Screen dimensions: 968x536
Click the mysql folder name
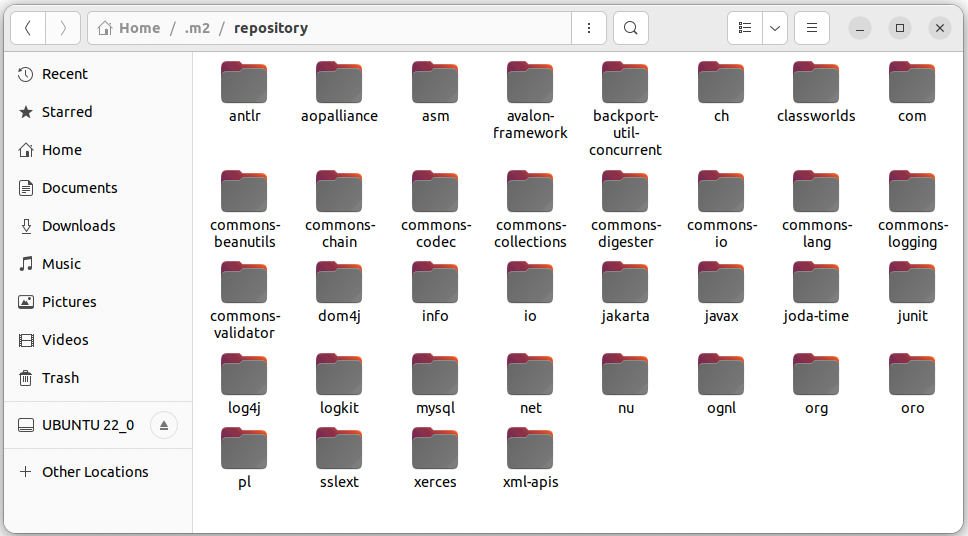coord(435,408)
